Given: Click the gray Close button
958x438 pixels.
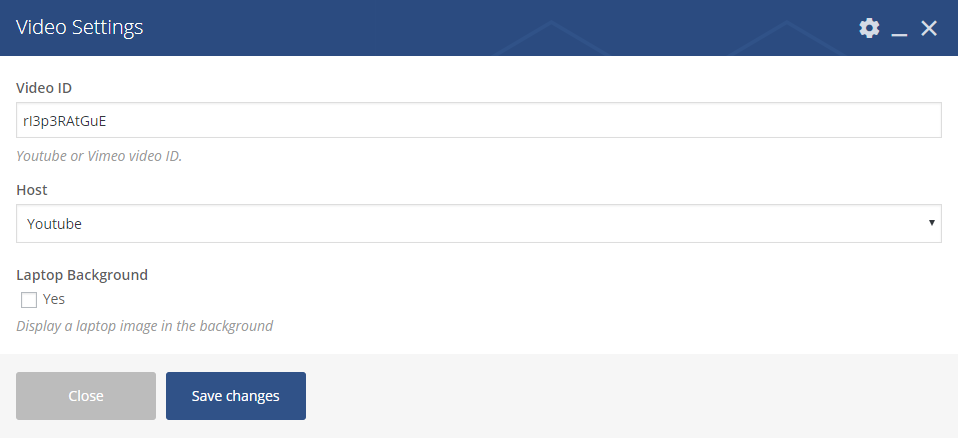Looking at the screenshot, I should (86, 396).
